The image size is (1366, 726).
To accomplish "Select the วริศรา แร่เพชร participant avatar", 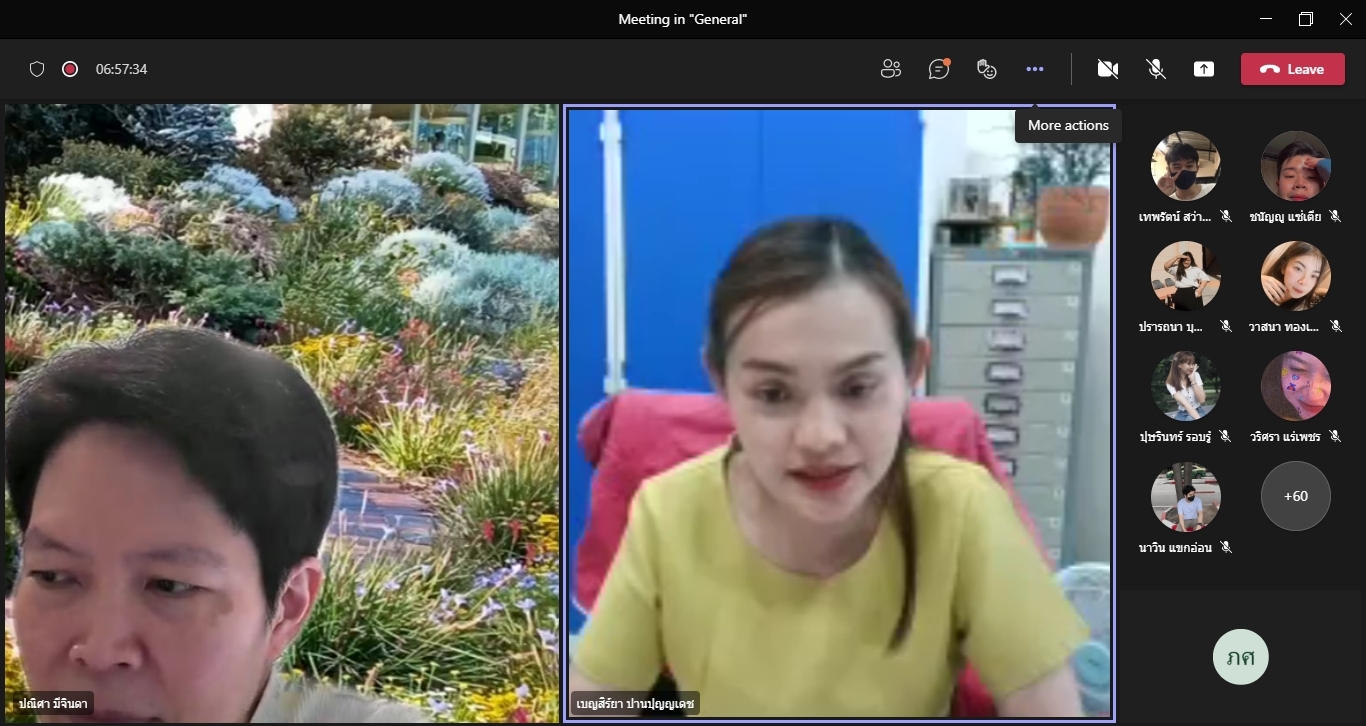I will (1296, 386).
